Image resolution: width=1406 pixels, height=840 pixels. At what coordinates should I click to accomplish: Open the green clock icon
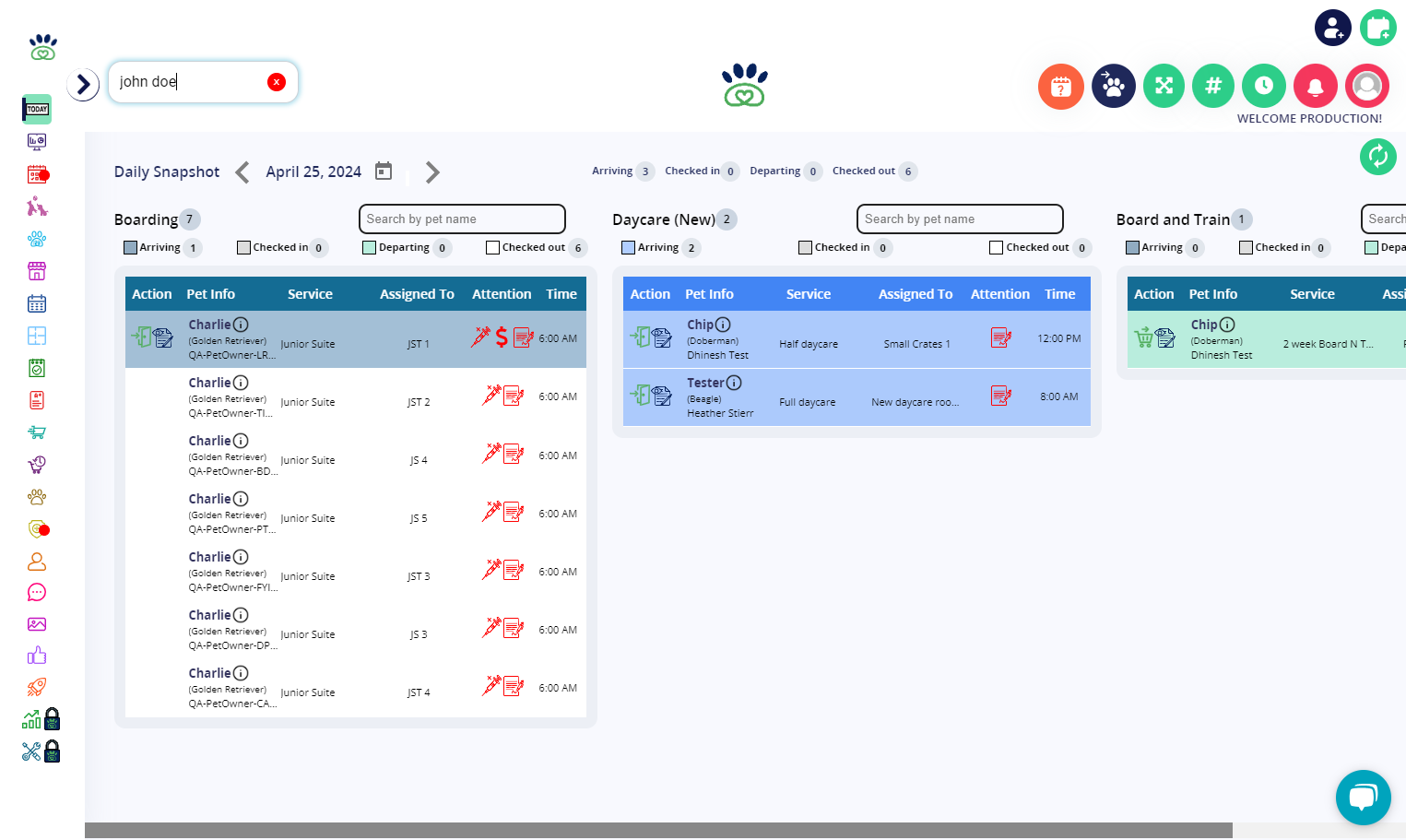pyautogui.click(x=1264, y=86)
